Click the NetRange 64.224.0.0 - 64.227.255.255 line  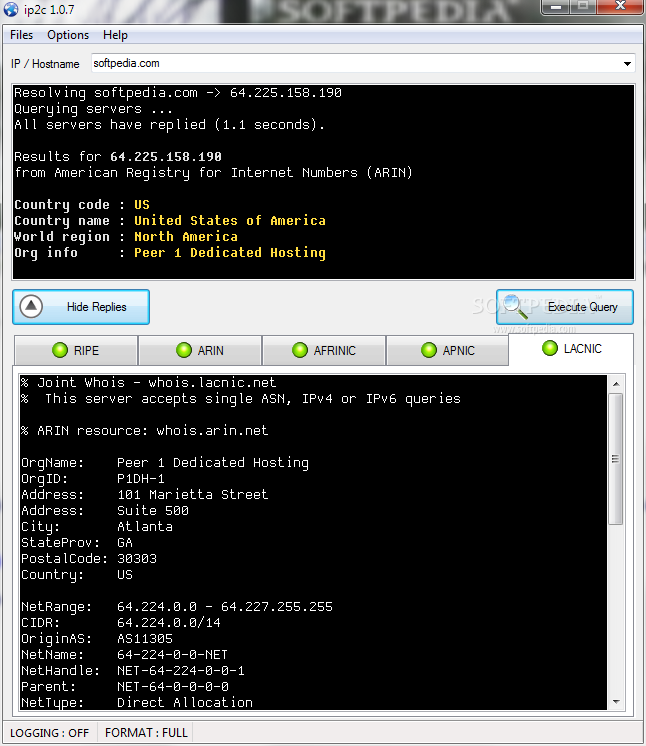tap(177, 607)
